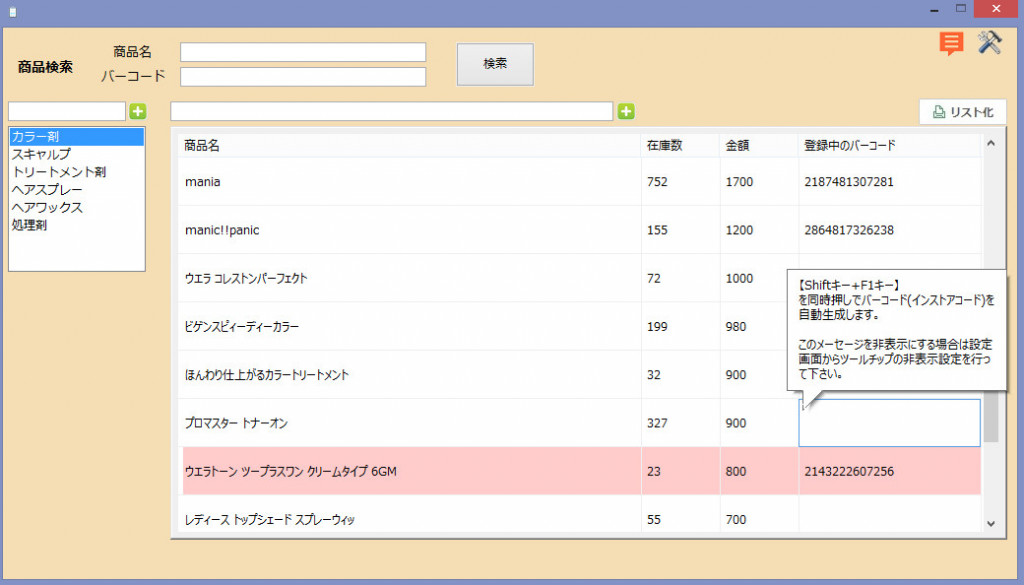The width and height of the screenshot is (1024, 585).
Task: Select the mania product row
Action: tap(579, 182)
